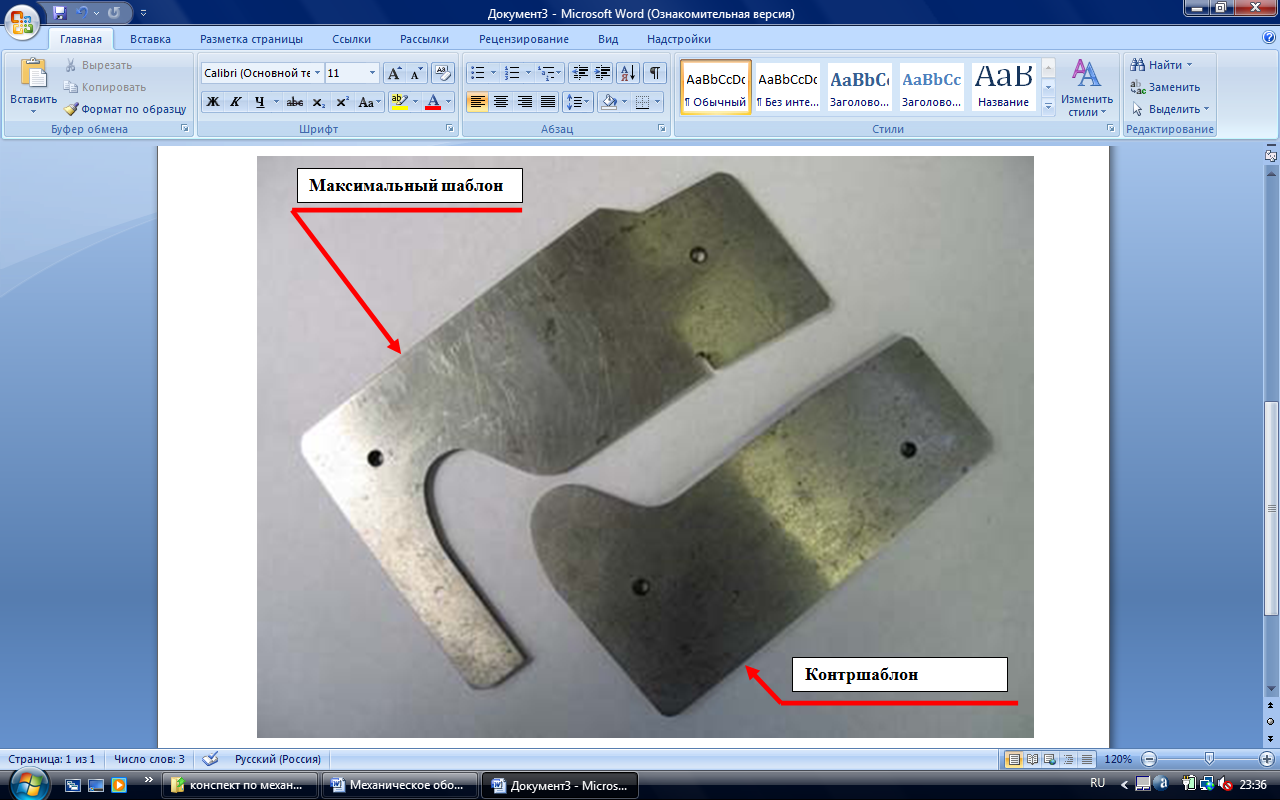Open the font size dropdown
Viewport: 1280px width, 800px height.
coord(373,73)
